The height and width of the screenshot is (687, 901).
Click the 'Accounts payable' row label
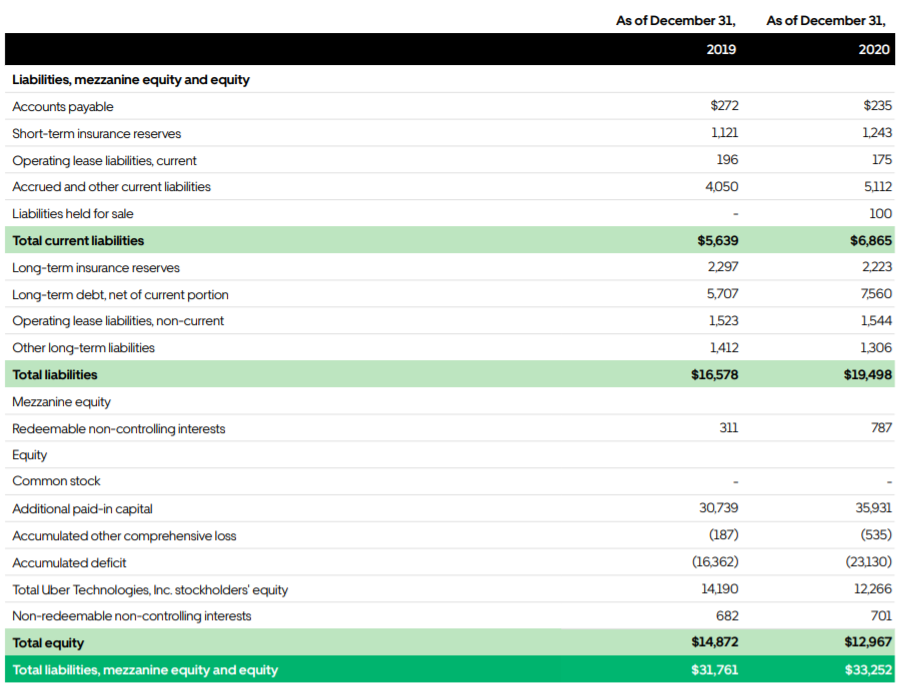(x=63, y=107)
